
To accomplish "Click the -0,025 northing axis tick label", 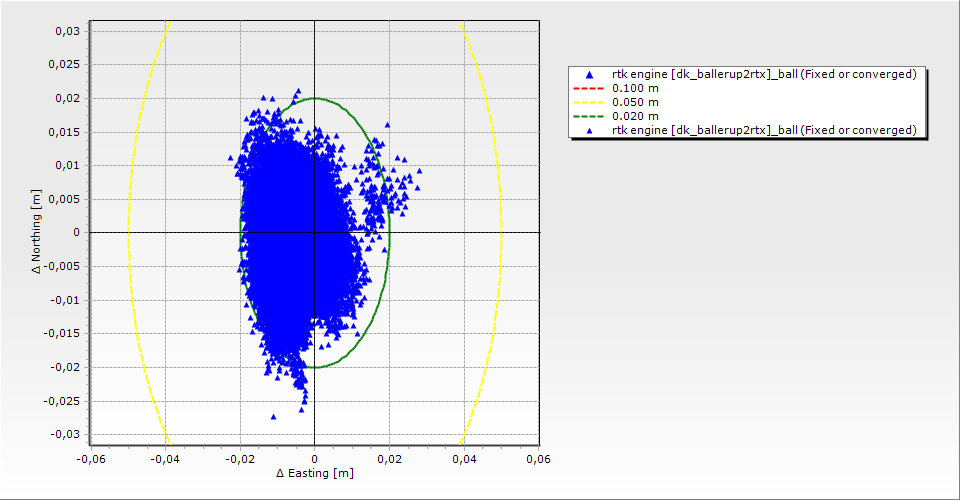I will pyautogui.click(x=62, y=401).
